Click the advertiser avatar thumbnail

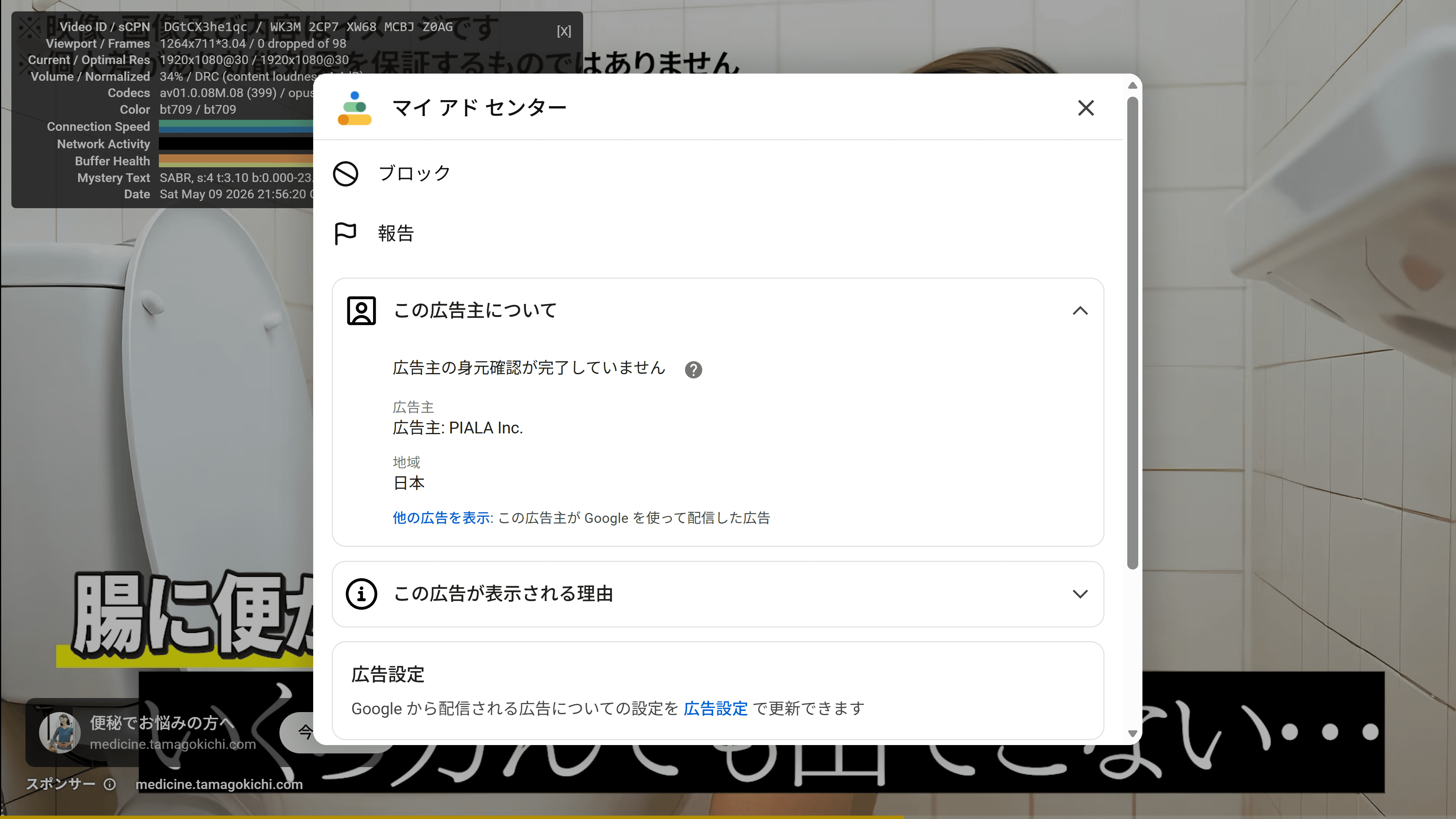coord(60,733)
